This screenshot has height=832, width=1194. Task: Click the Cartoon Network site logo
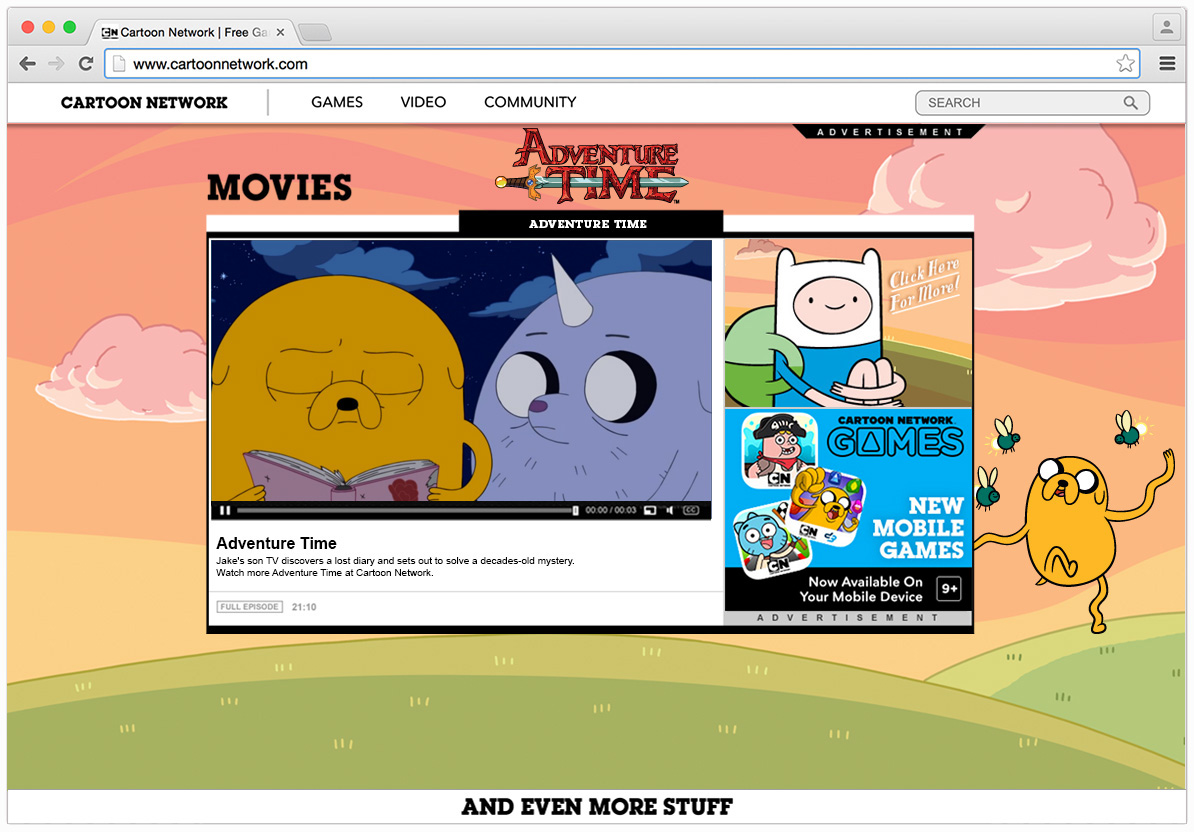(144, 103)
